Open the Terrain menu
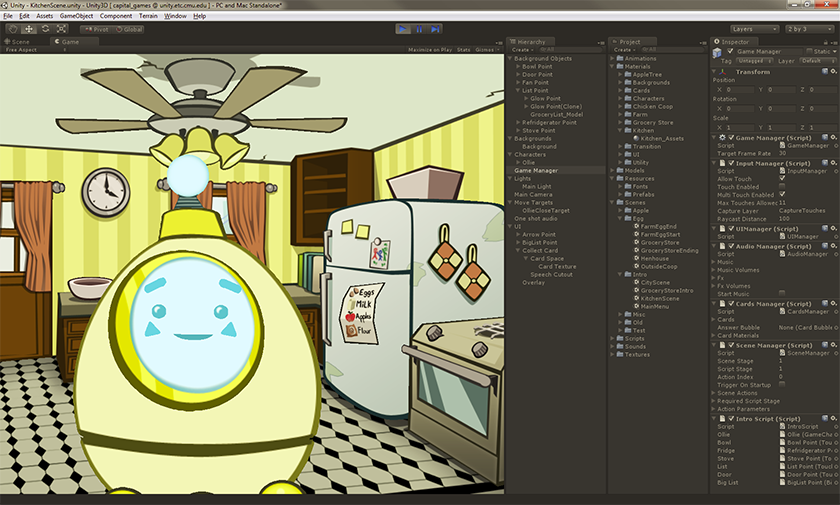This screenshot has height=505, width=840. (x=148, y=16)
